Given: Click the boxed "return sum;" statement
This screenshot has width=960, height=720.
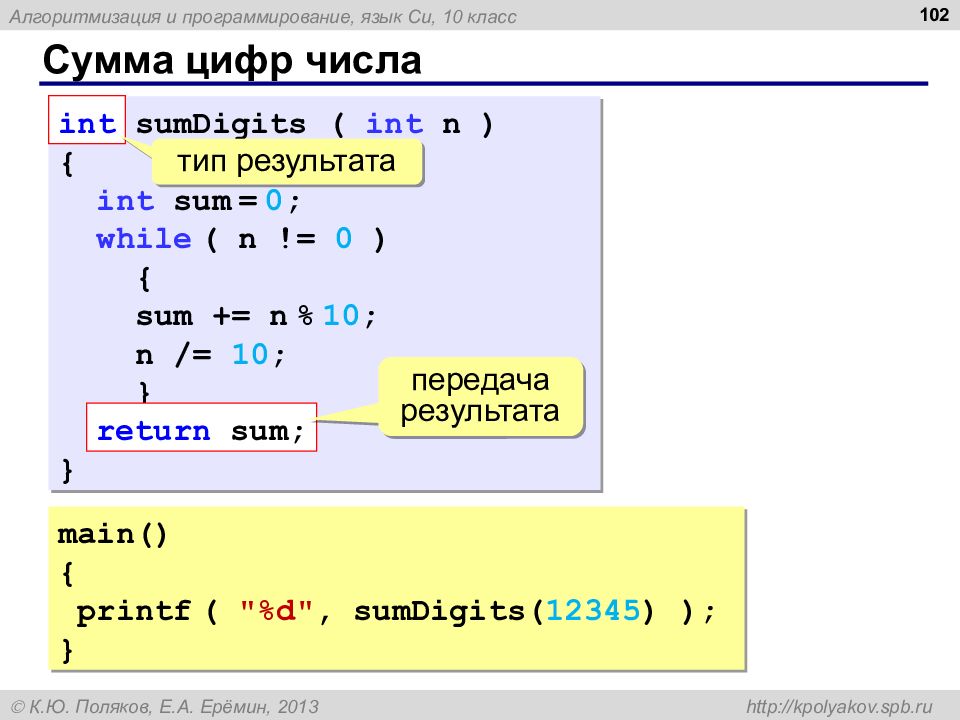Looking at the screenshot, I should 201,427.
